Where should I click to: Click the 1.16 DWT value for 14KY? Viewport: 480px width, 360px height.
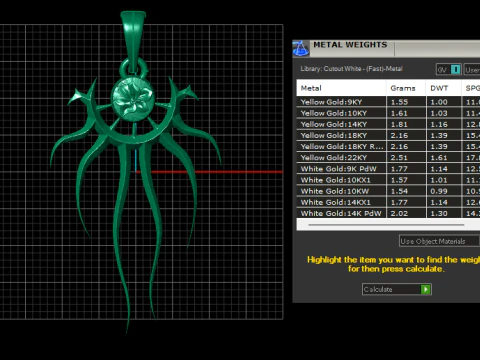coord(439,124)
